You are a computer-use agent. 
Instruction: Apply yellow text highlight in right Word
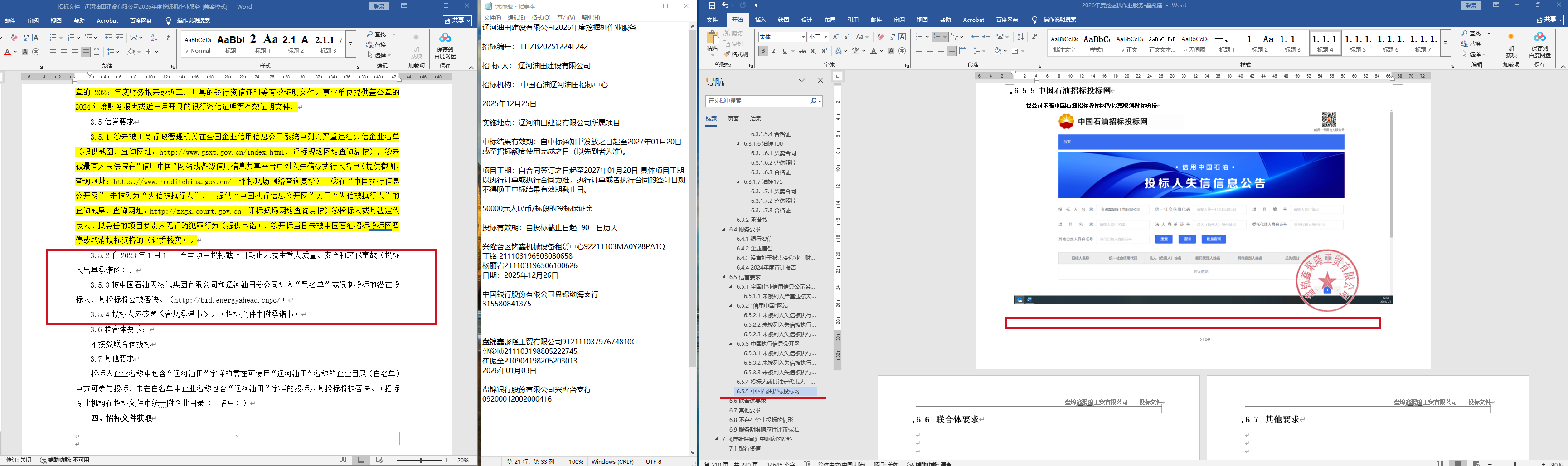click(x=855, y=51)
